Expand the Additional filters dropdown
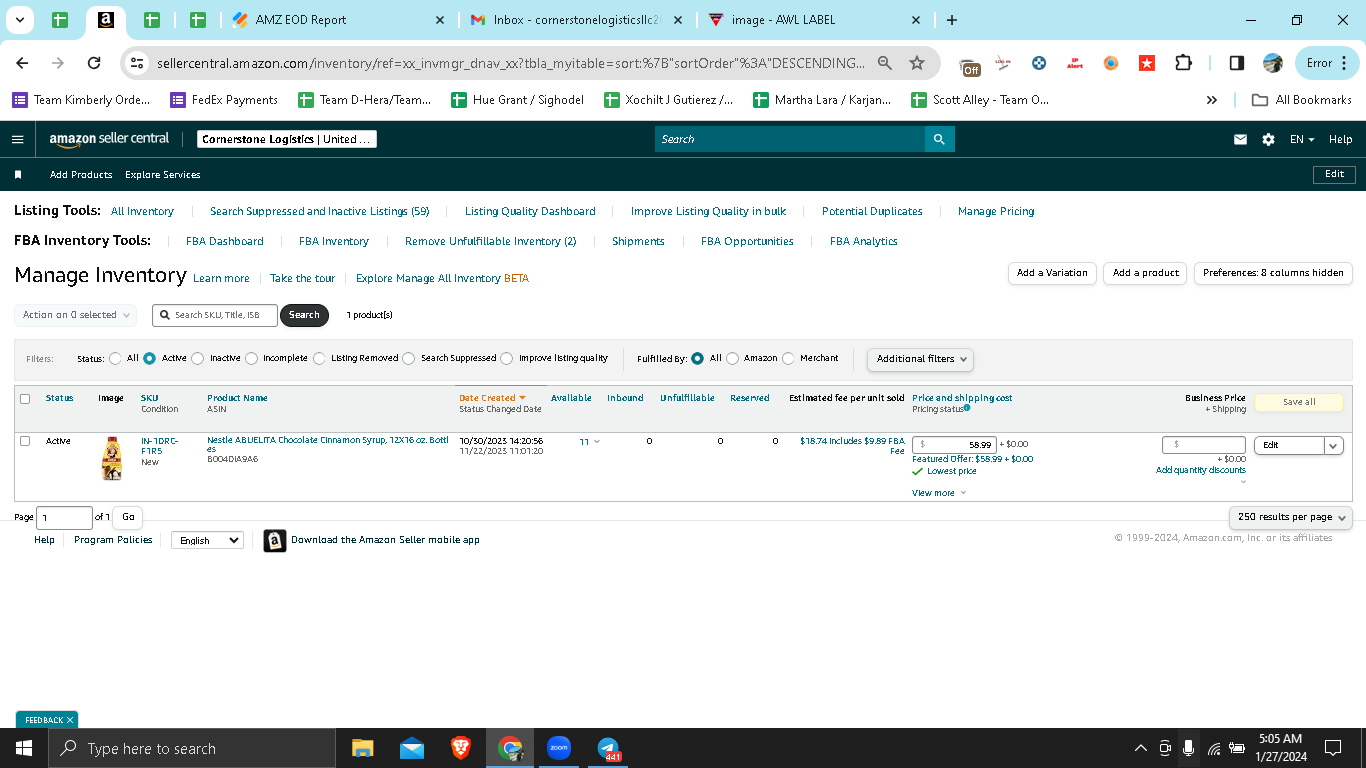Viewport: 1366px width, 768px height. [920, 359]
